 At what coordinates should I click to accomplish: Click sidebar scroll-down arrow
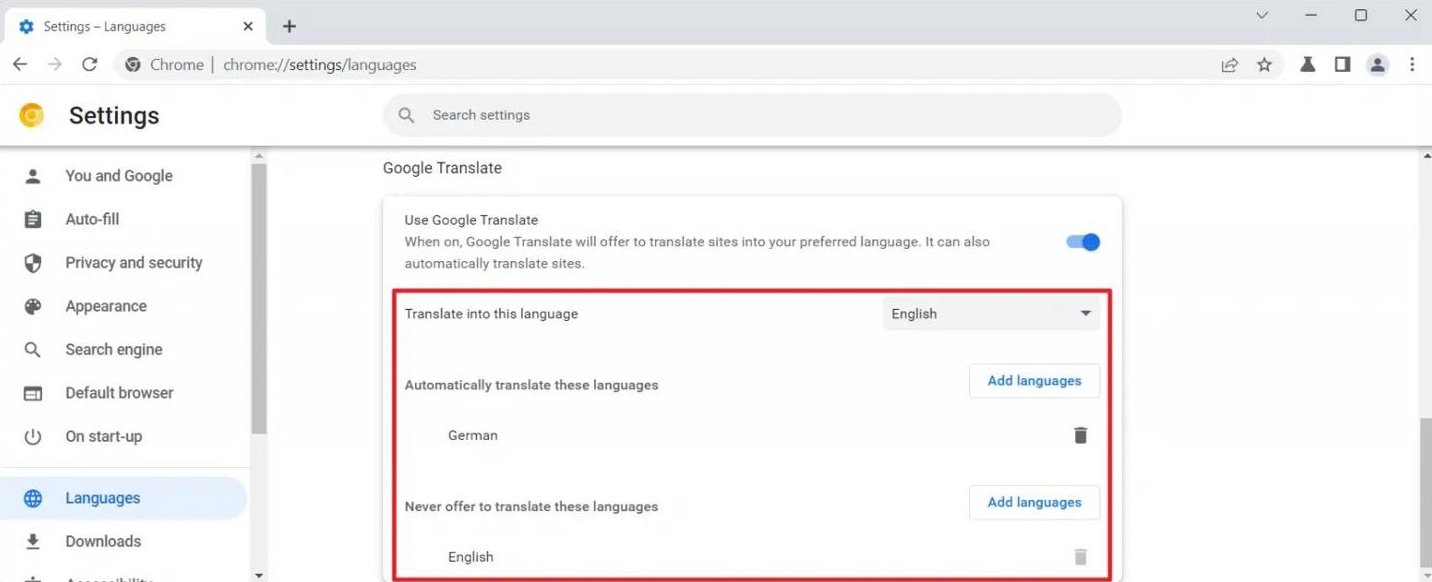pos(259,575)
